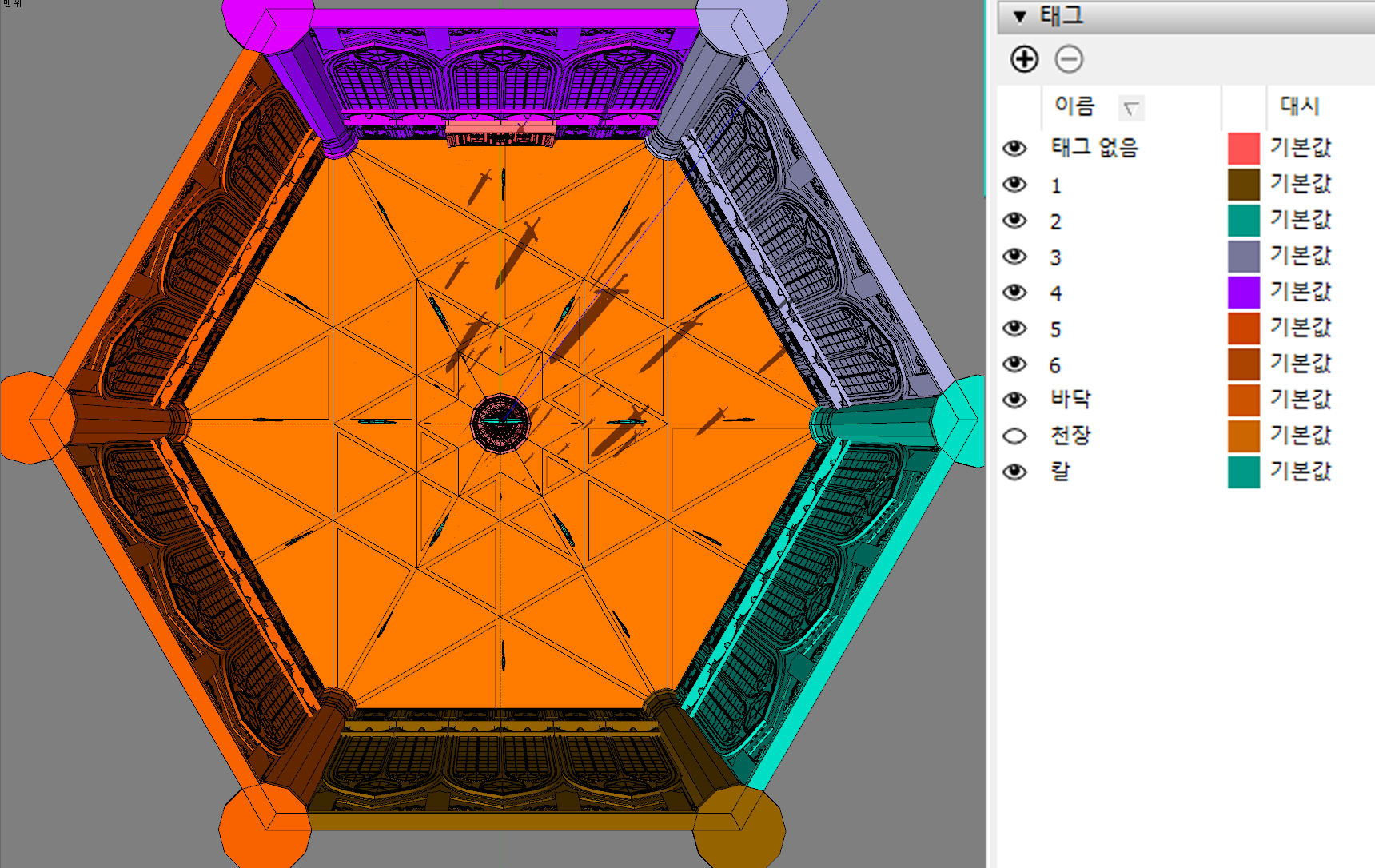Hide tag 1 using its eye toggle
The width and height of the screenshot is (1375, 868).
click(x=1014, y=185)
